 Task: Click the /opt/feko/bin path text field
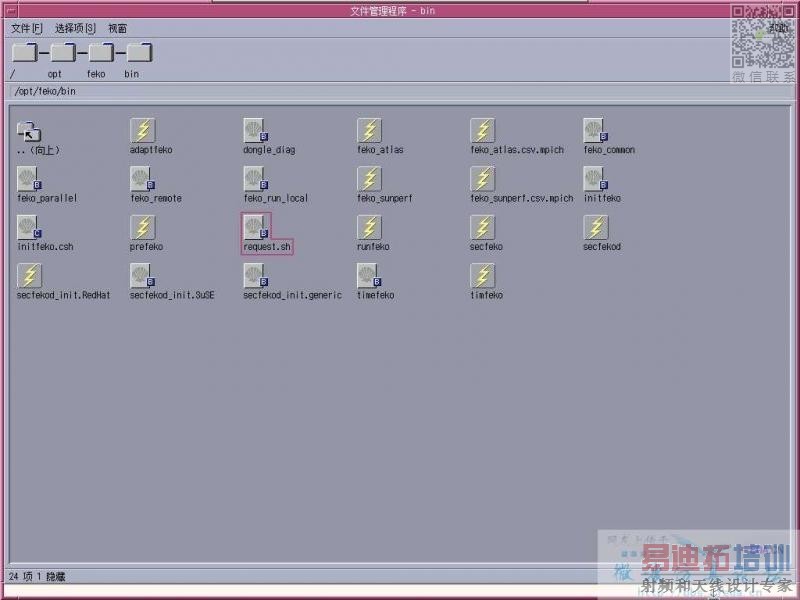[x=400, y=91]
